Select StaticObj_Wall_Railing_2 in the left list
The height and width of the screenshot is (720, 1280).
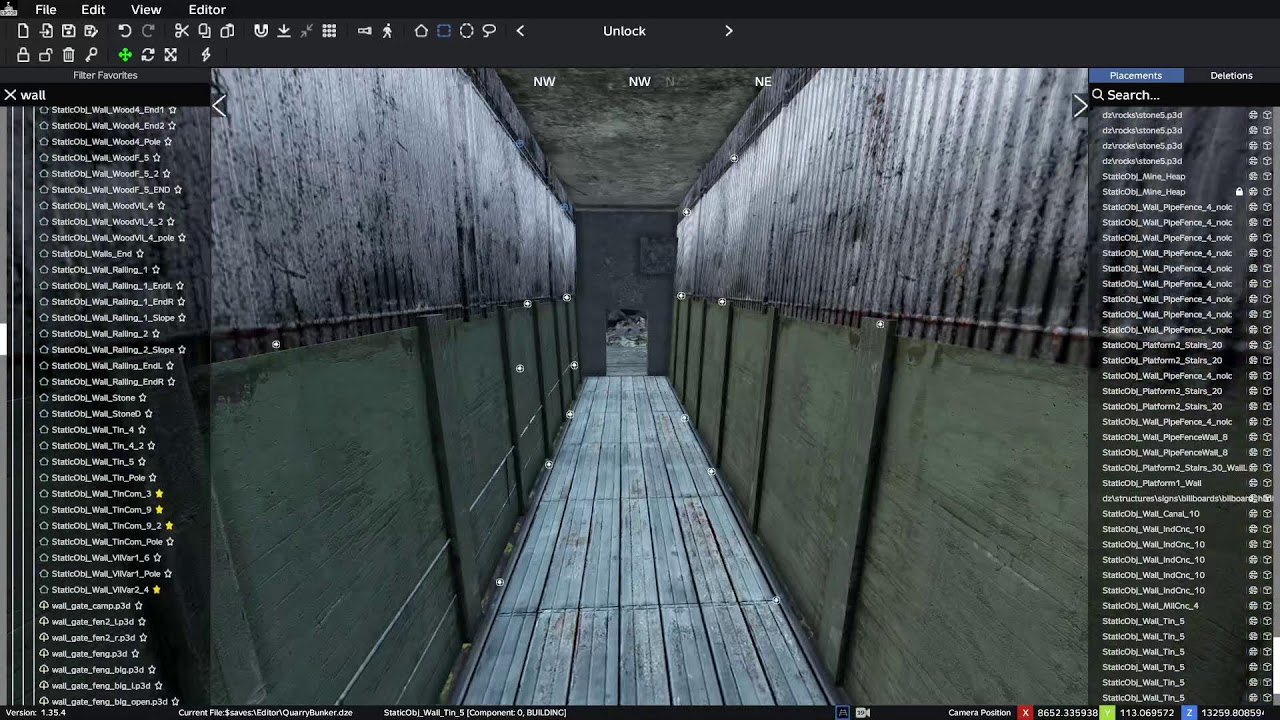99,334
